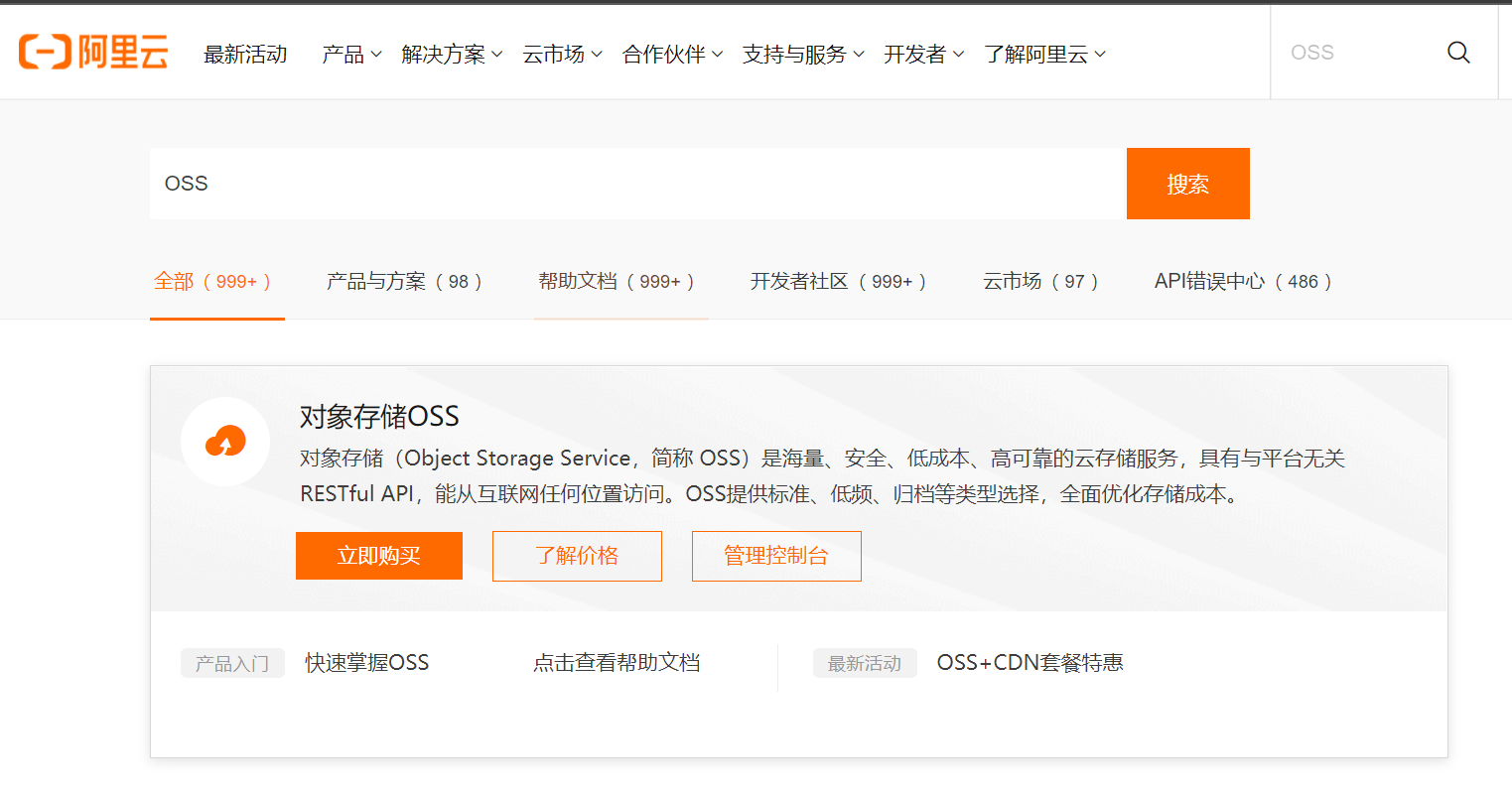Expand the 产品 navigation dropdown
The height and width of the screenshot is (791, 1512).
(351, 55)
